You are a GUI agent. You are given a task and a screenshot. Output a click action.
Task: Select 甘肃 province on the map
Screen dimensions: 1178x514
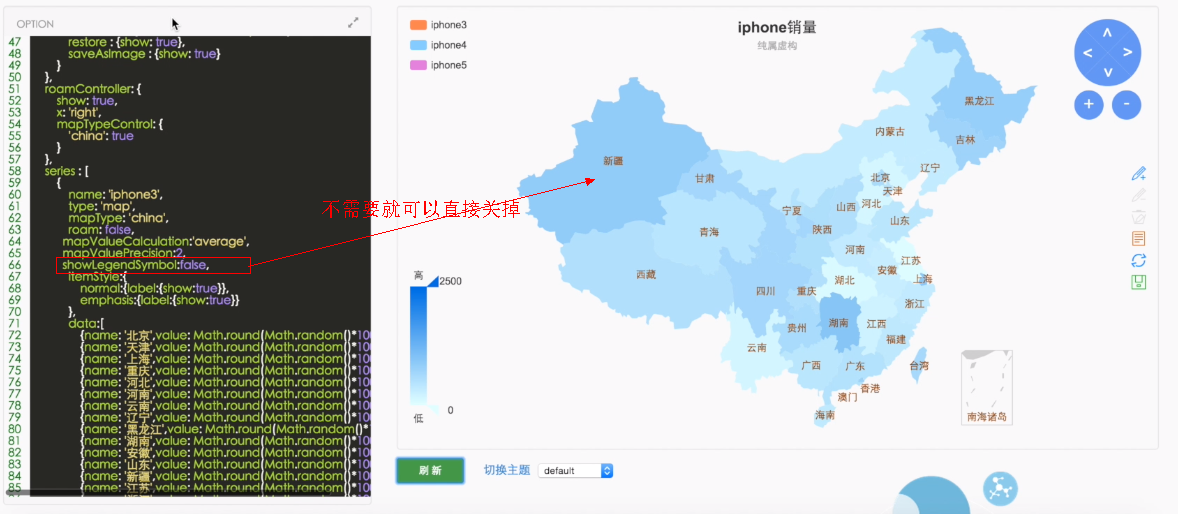[x=705, y=179]
